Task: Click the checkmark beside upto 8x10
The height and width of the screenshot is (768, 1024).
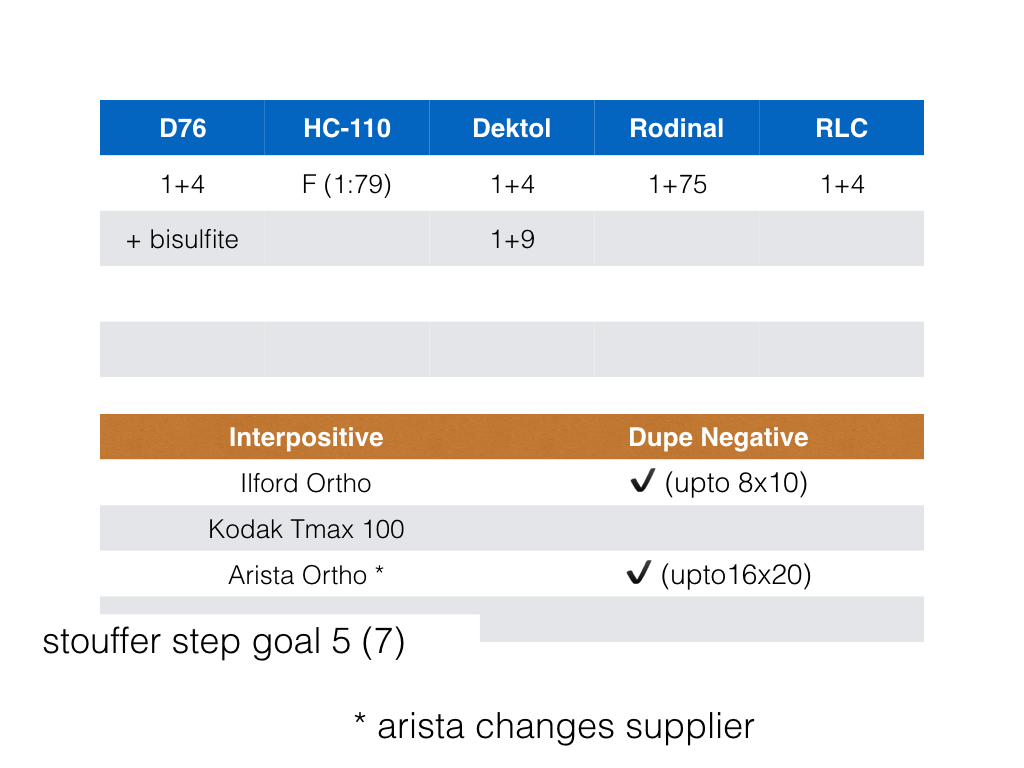Action: 642,481
